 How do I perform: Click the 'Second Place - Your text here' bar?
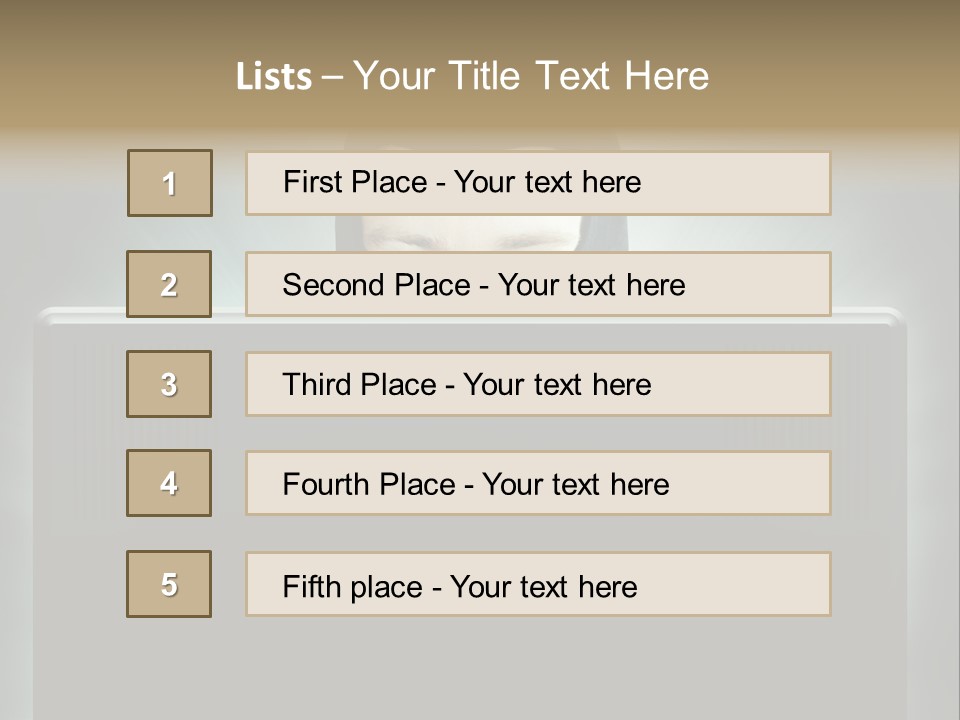pos(538,284)
